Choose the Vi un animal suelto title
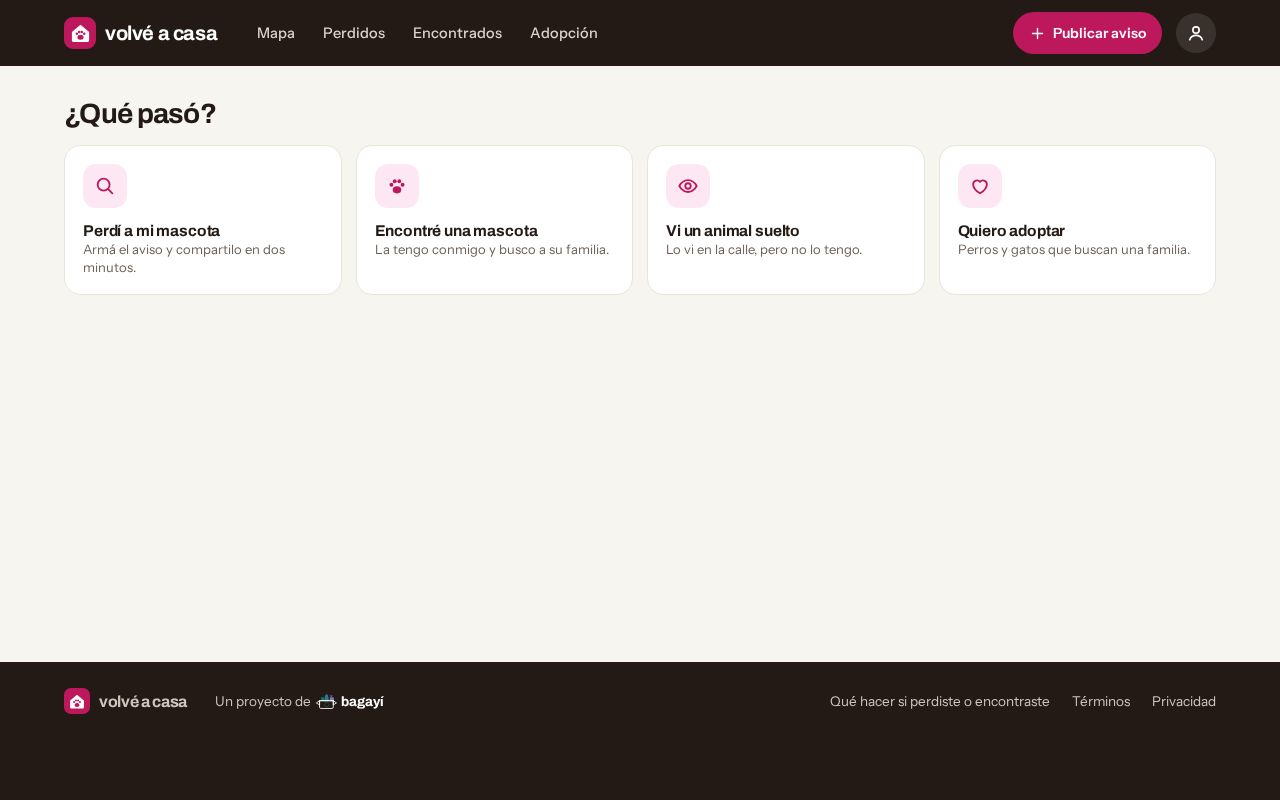 [x=733, y=231]
